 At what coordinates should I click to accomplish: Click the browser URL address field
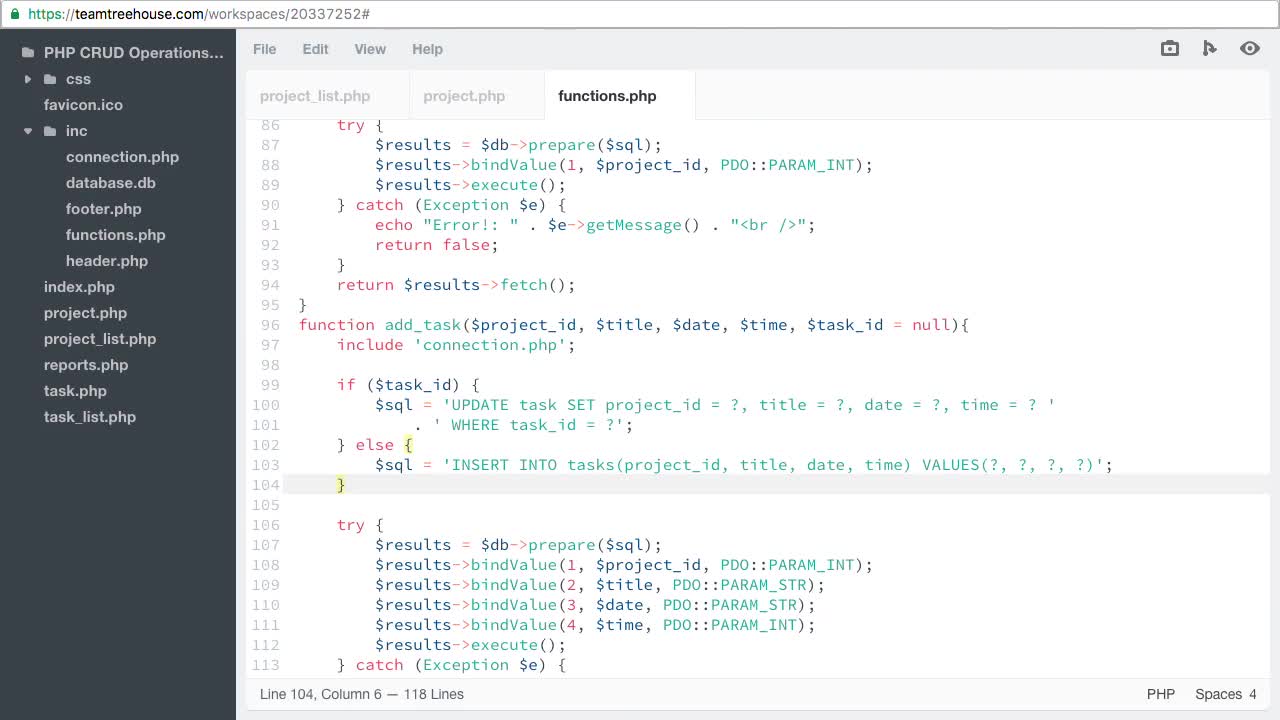(640, 14)
